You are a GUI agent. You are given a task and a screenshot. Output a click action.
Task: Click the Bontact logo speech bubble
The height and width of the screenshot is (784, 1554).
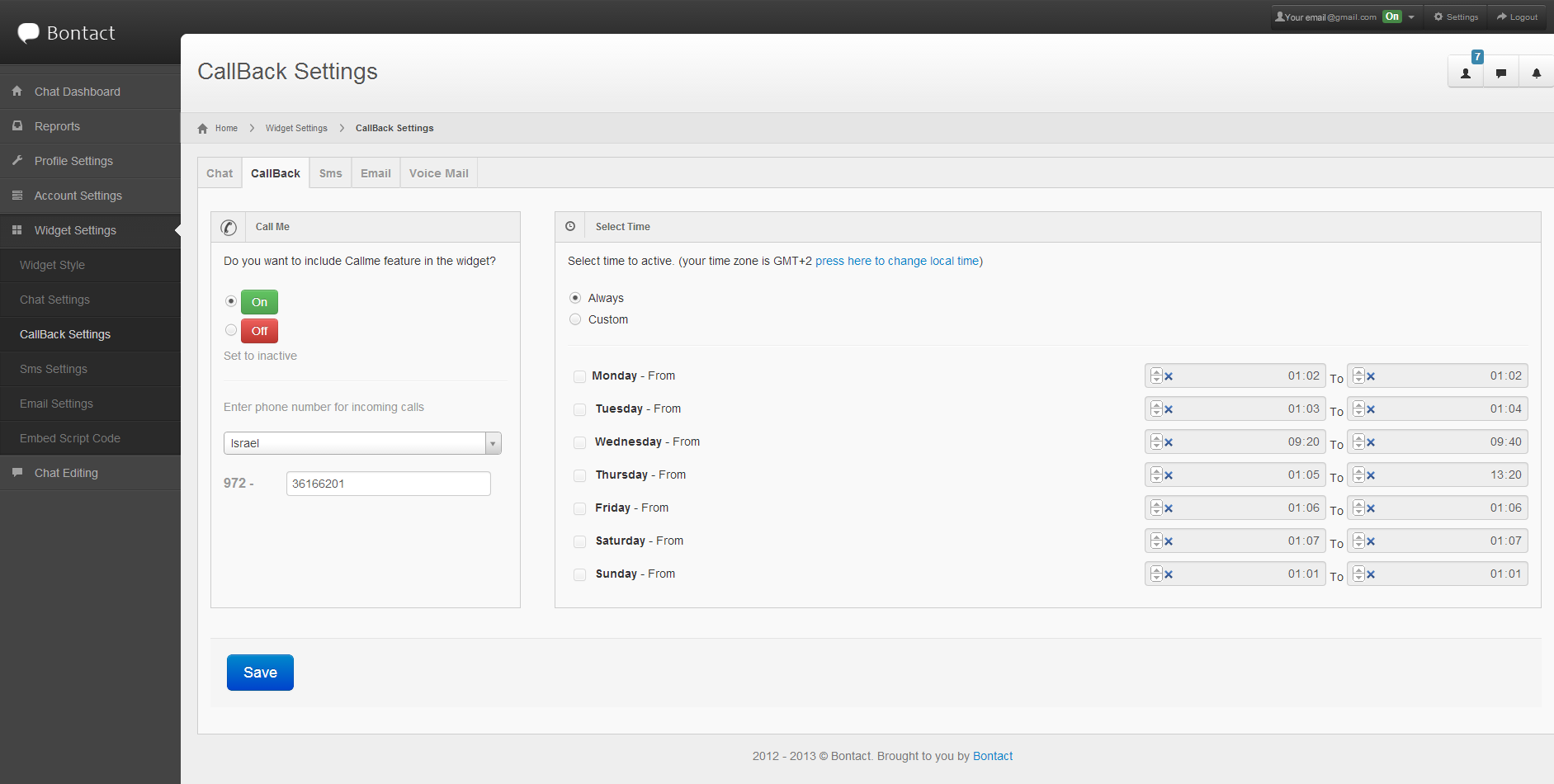29,33
